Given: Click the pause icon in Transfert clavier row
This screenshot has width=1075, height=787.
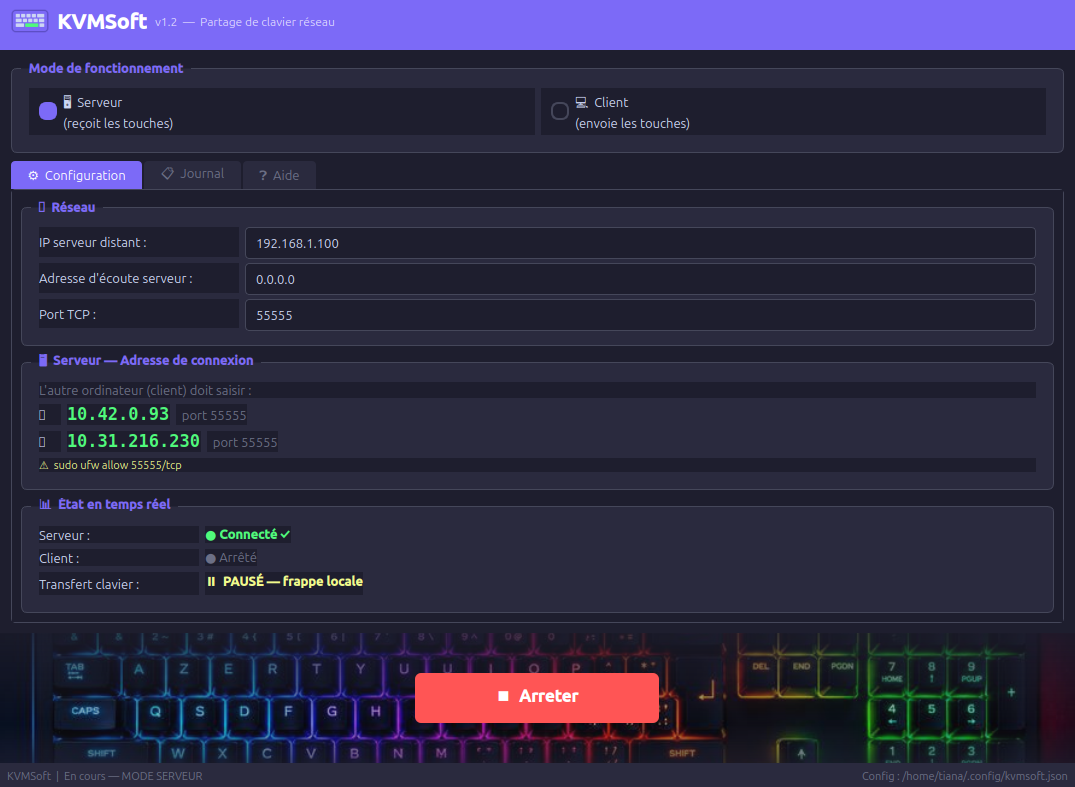Looking at the screenshot, I should coord(211,581).
